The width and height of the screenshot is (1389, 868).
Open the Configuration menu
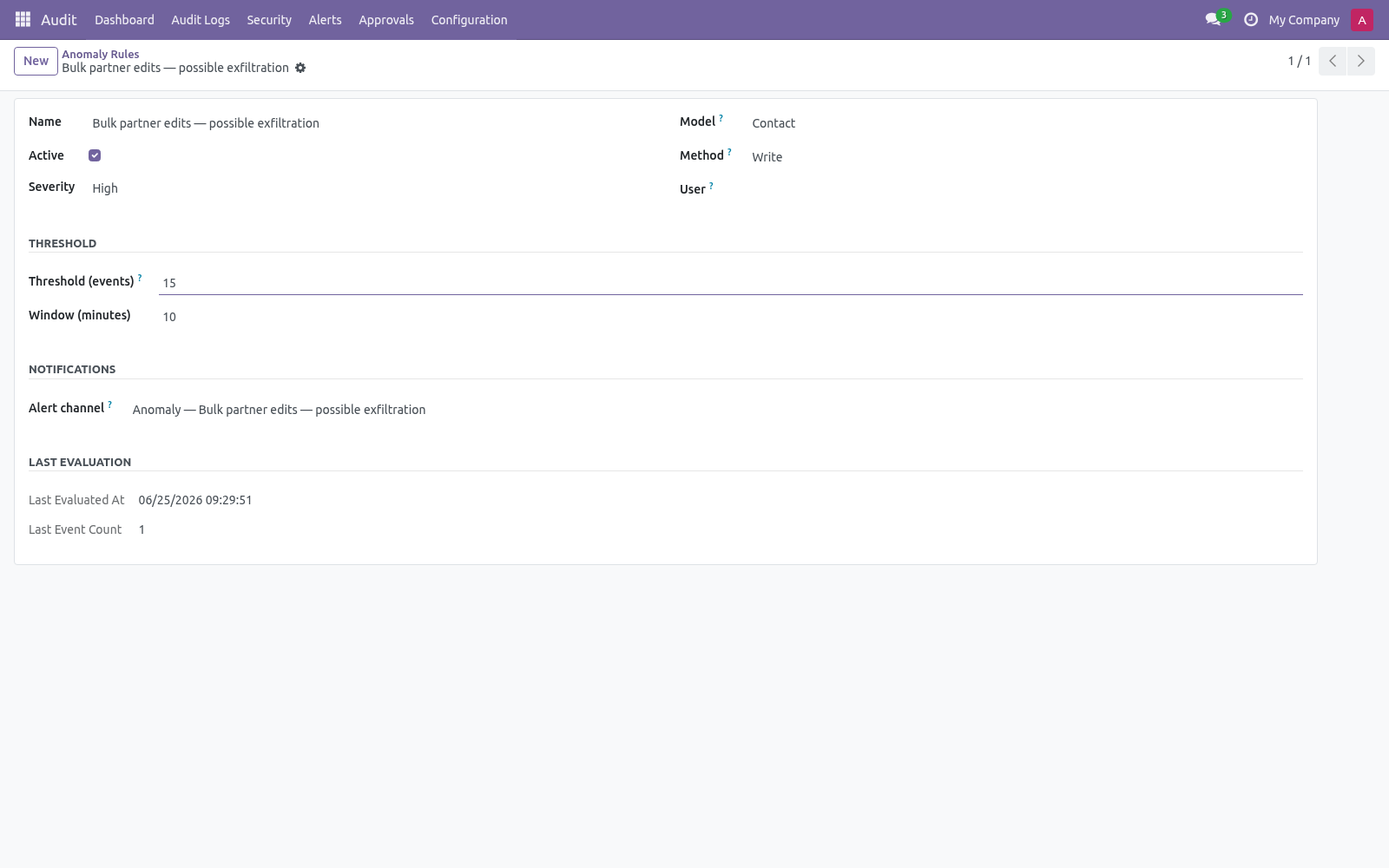coord(470,20)
